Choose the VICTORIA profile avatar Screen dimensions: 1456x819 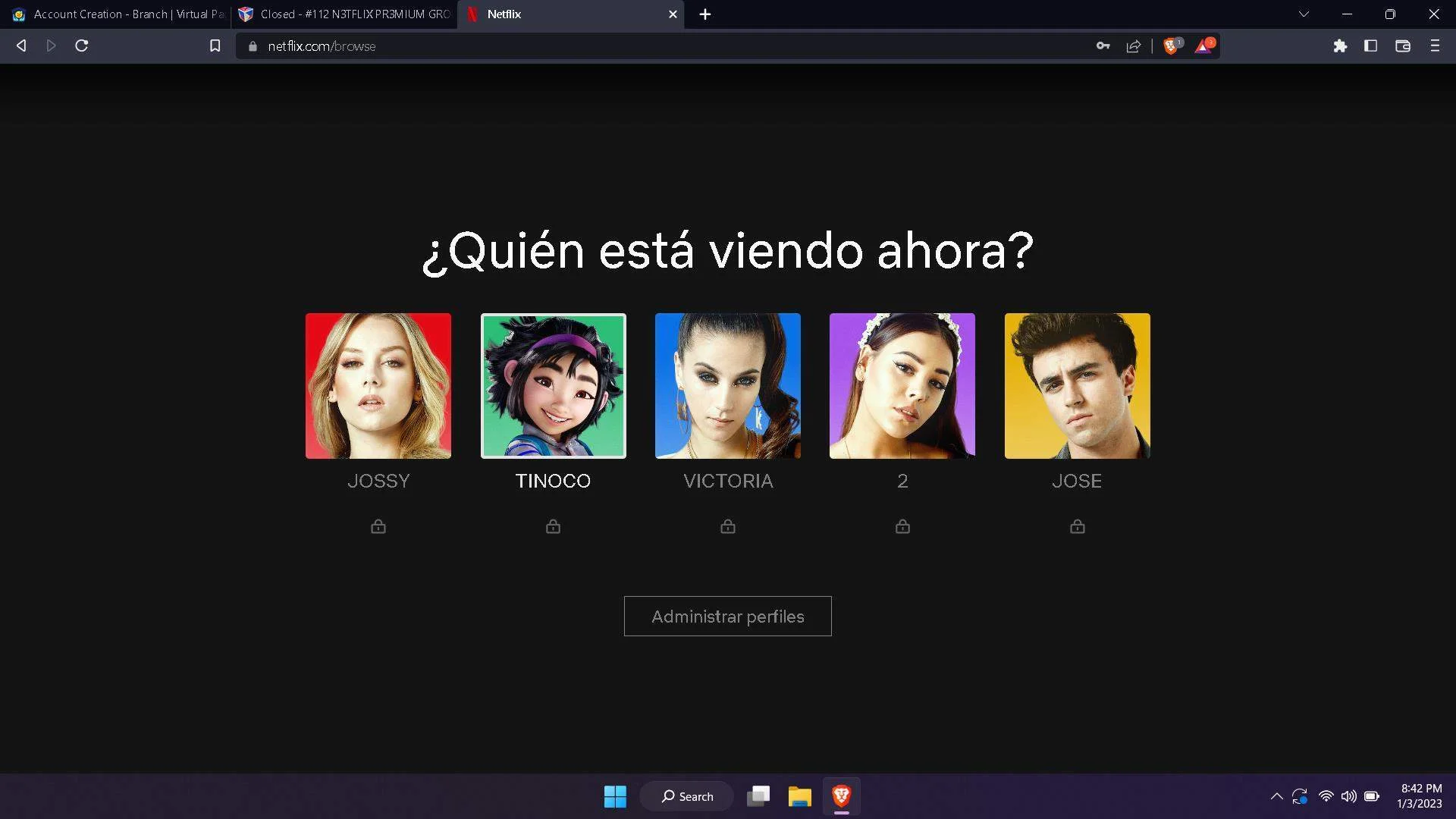728,386
